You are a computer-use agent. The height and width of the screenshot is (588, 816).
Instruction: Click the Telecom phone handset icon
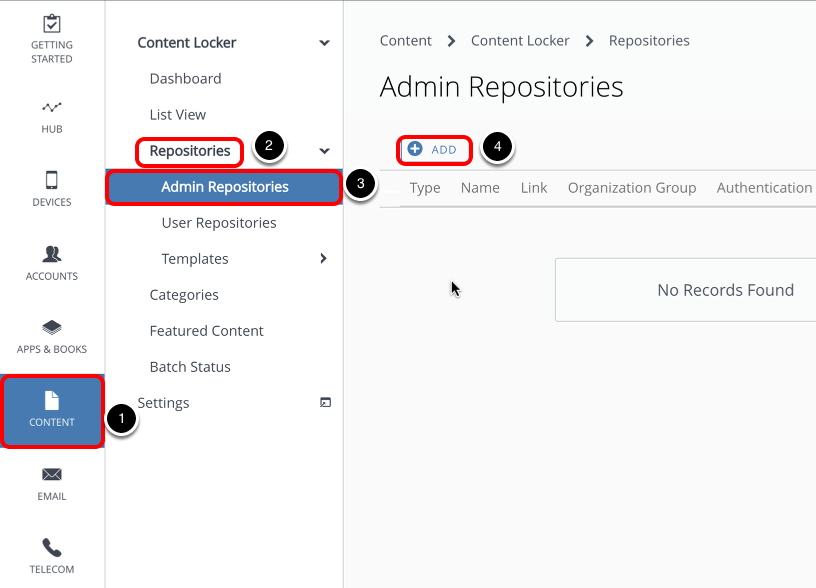tap(52, 547)
